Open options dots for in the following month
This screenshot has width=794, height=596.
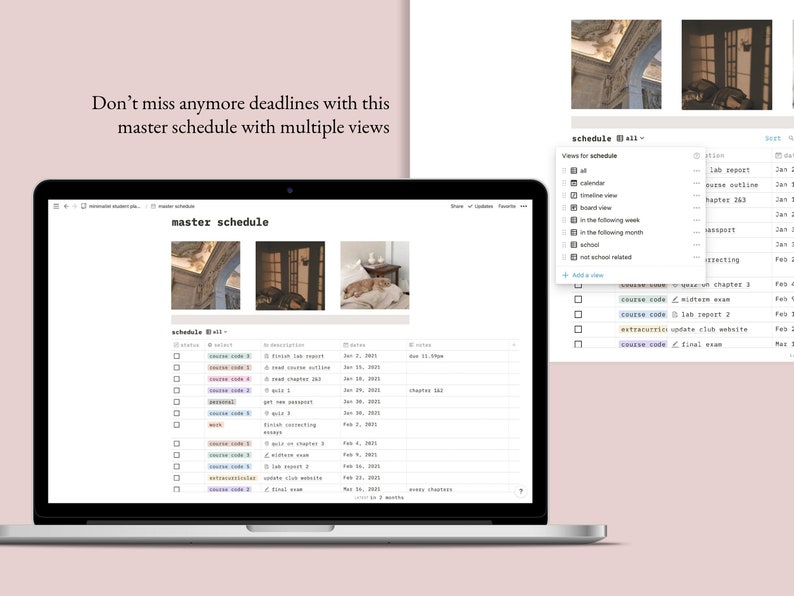pyautogui.click(x=696, y=232)
